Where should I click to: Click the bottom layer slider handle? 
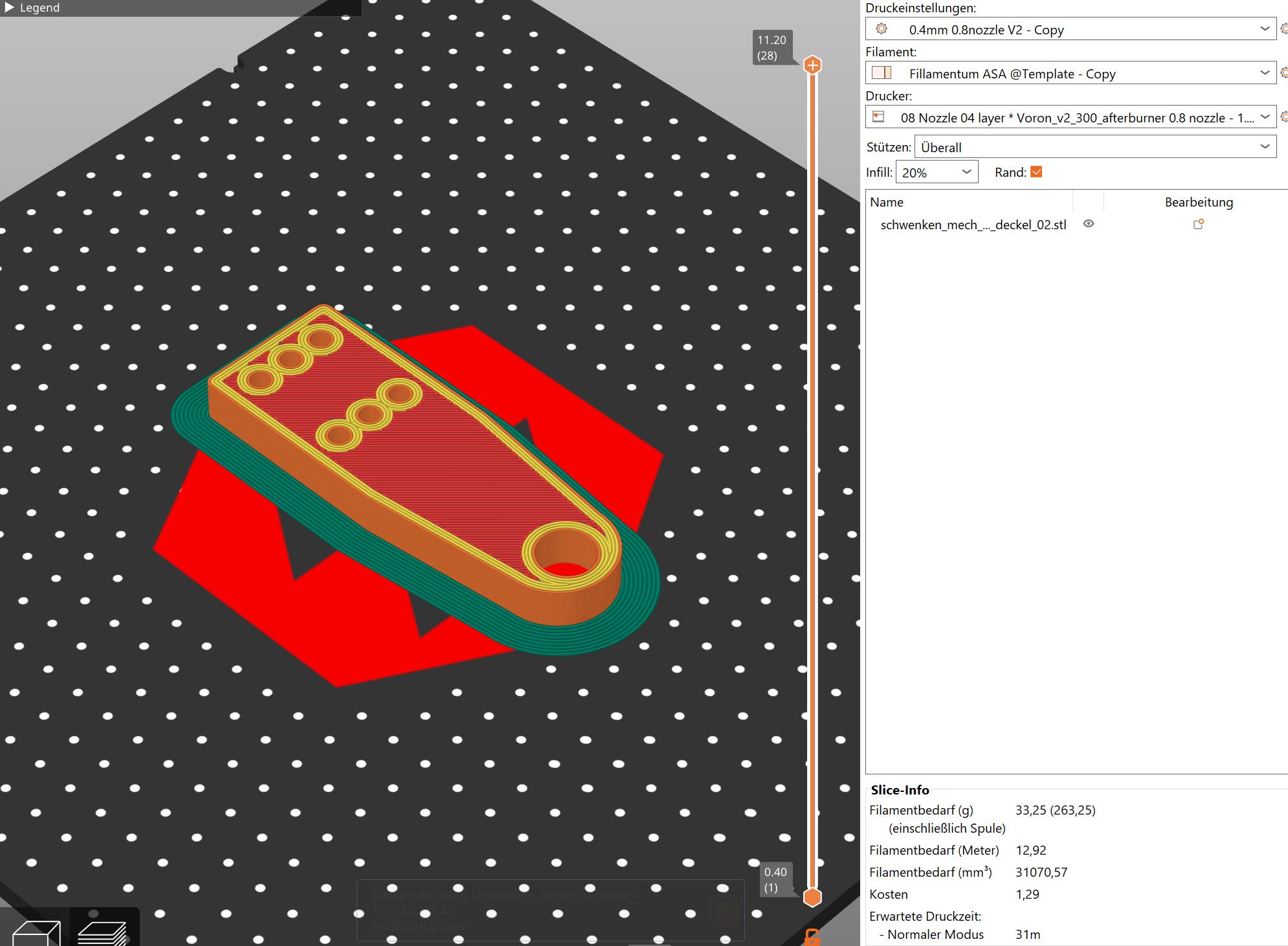click(x=812, y=897)
